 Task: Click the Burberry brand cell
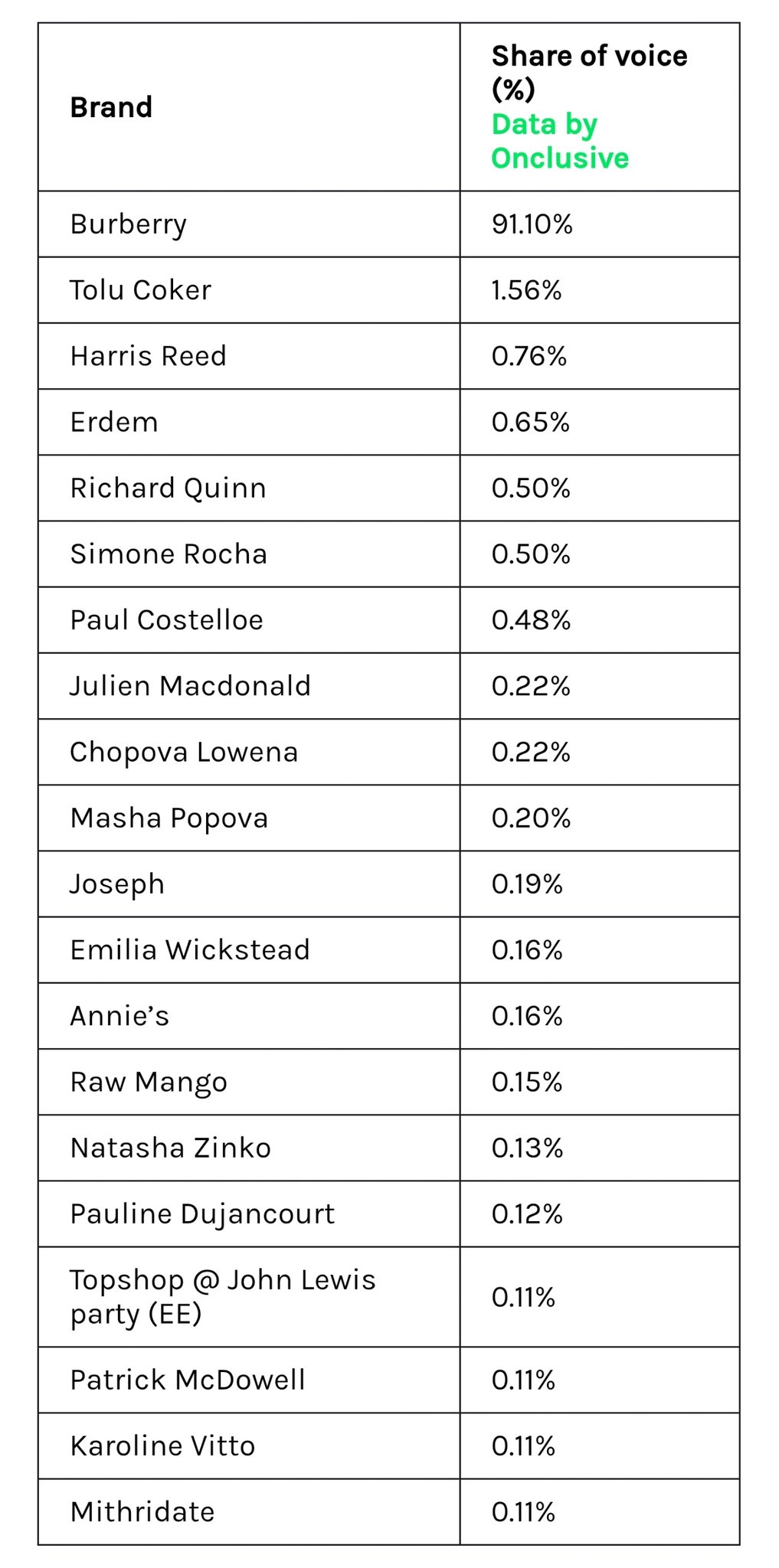tap(128, 224)
